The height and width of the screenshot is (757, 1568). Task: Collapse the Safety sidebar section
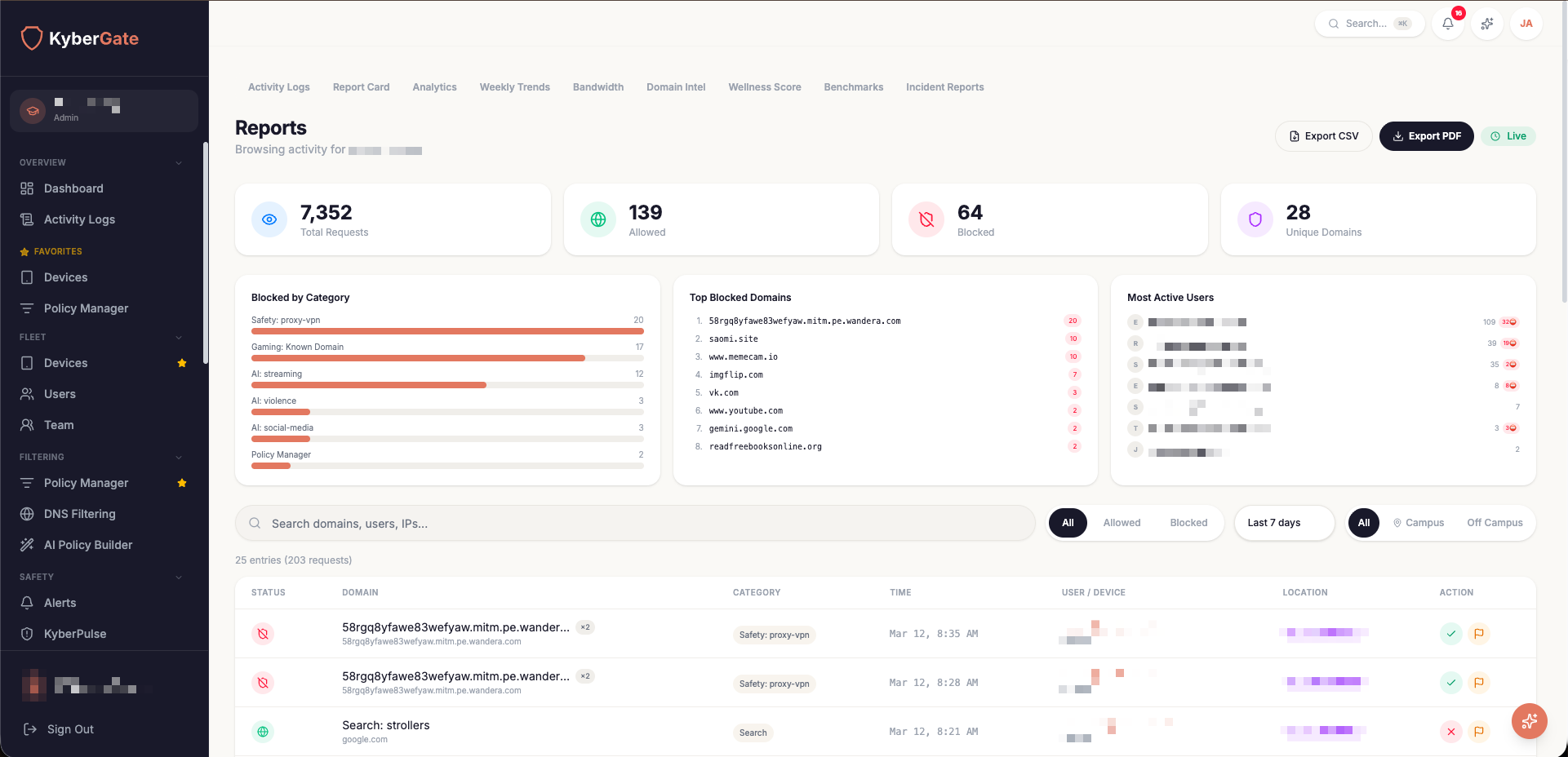179,577
